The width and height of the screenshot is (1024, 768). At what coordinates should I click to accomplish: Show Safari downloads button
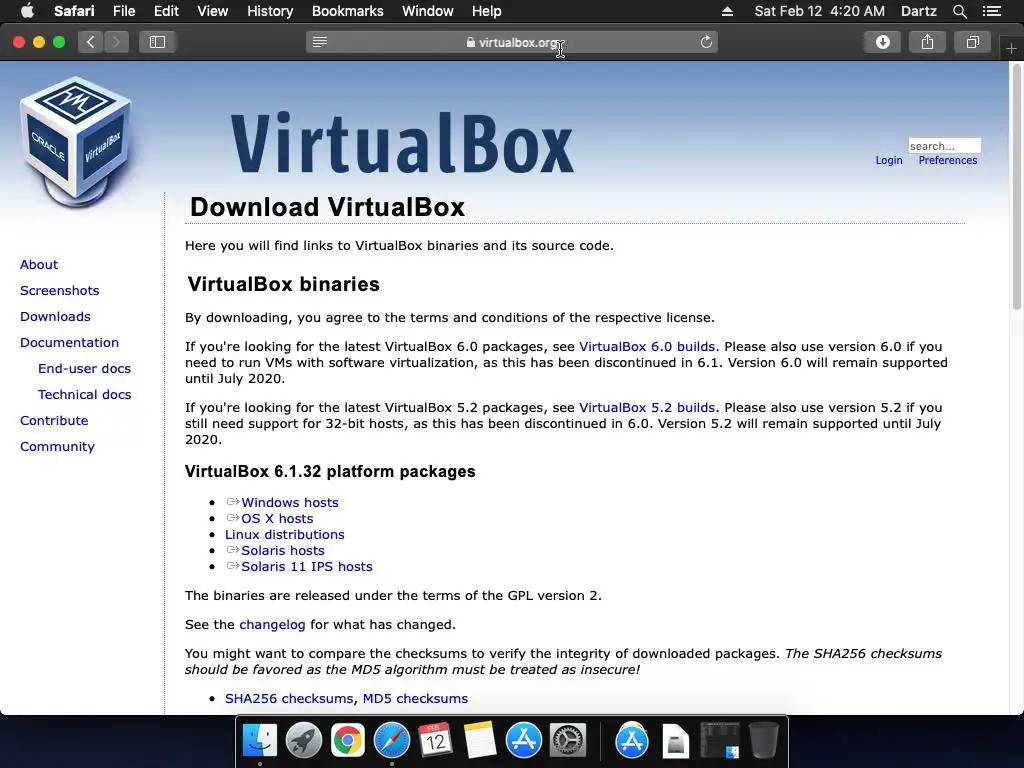click(882, 42)
